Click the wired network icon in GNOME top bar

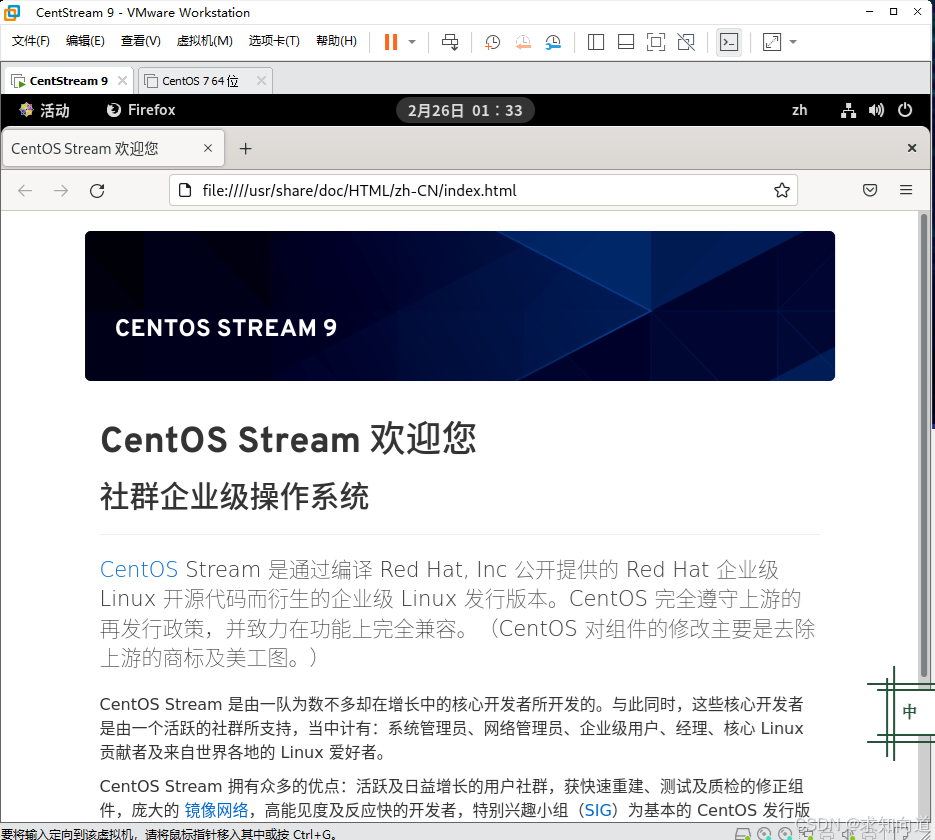pos(848,110)
